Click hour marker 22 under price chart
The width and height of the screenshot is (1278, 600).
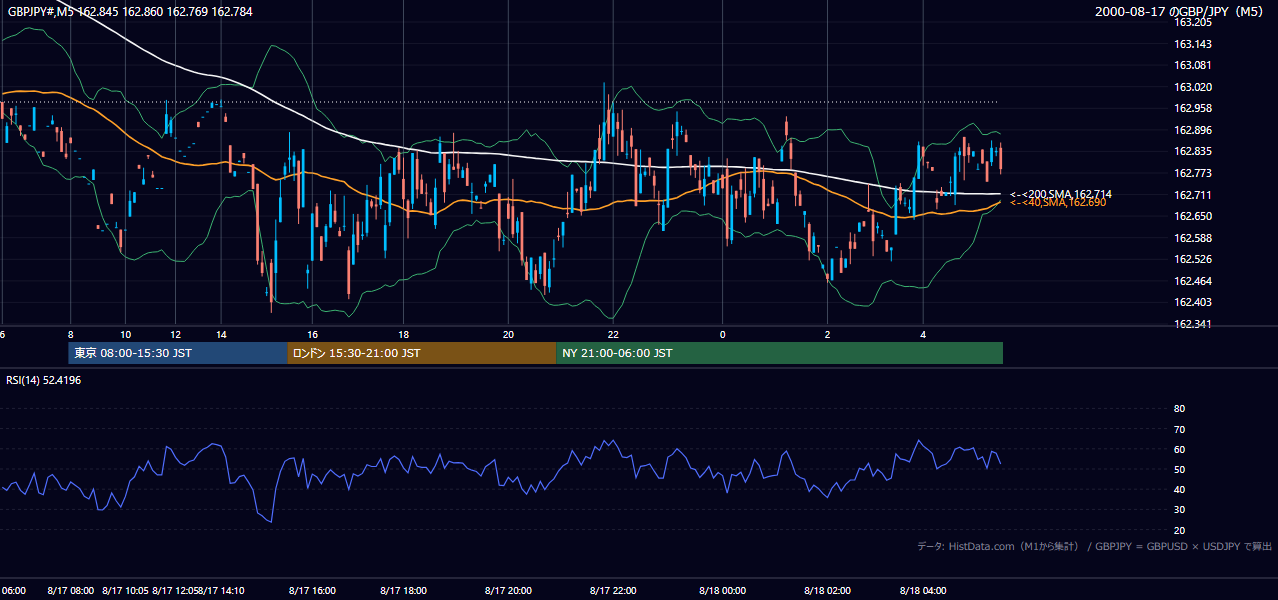tap(613, 334)
